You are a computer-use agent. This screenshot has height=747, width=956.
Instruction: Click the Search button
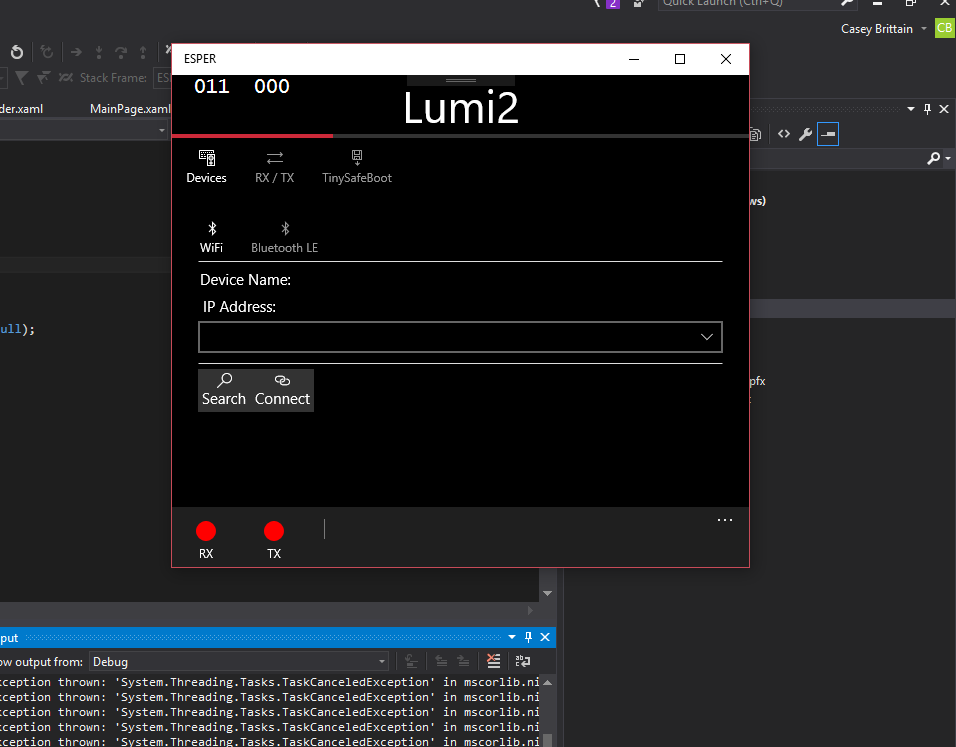point(224,390)
